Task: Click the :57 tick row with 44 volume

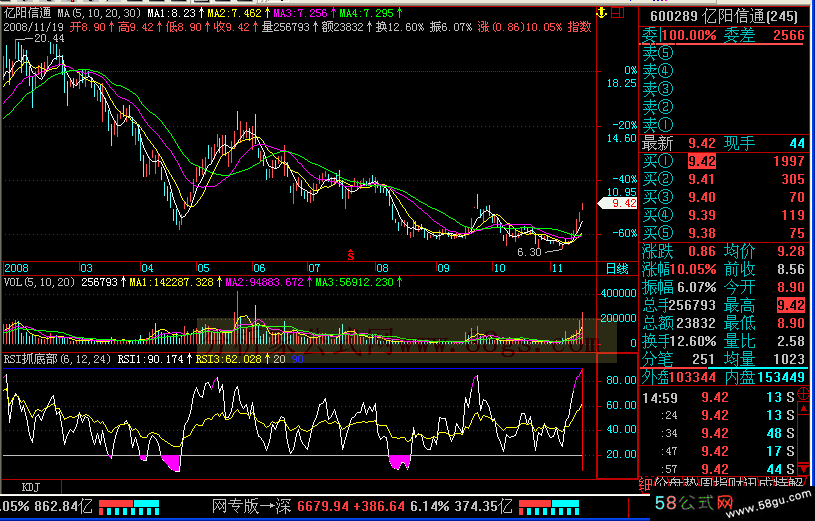Action: coord(718,469)
